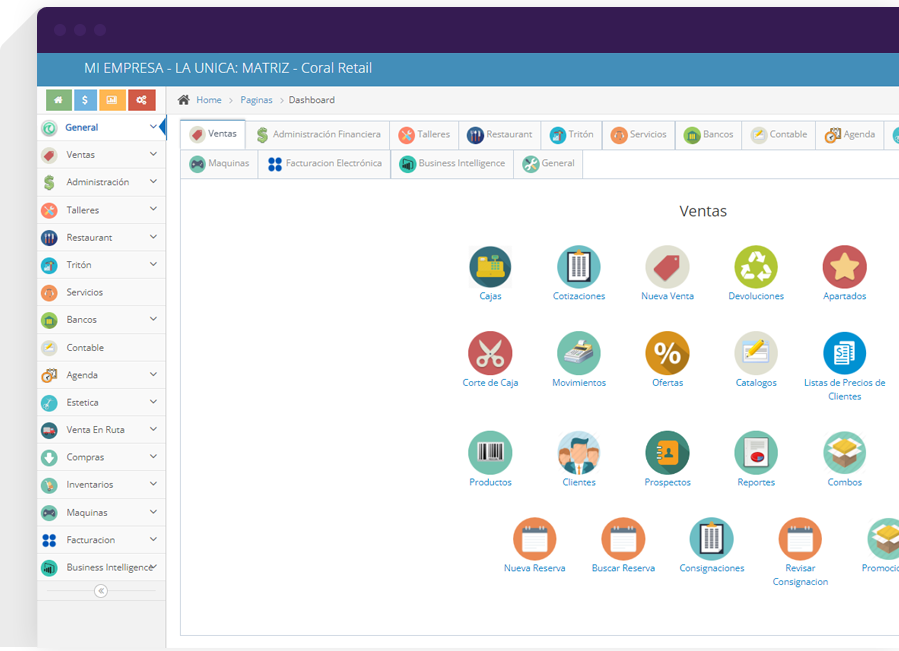Expand the Inventarios sidebar menu
899x651 pixels.
click(101, 485)
